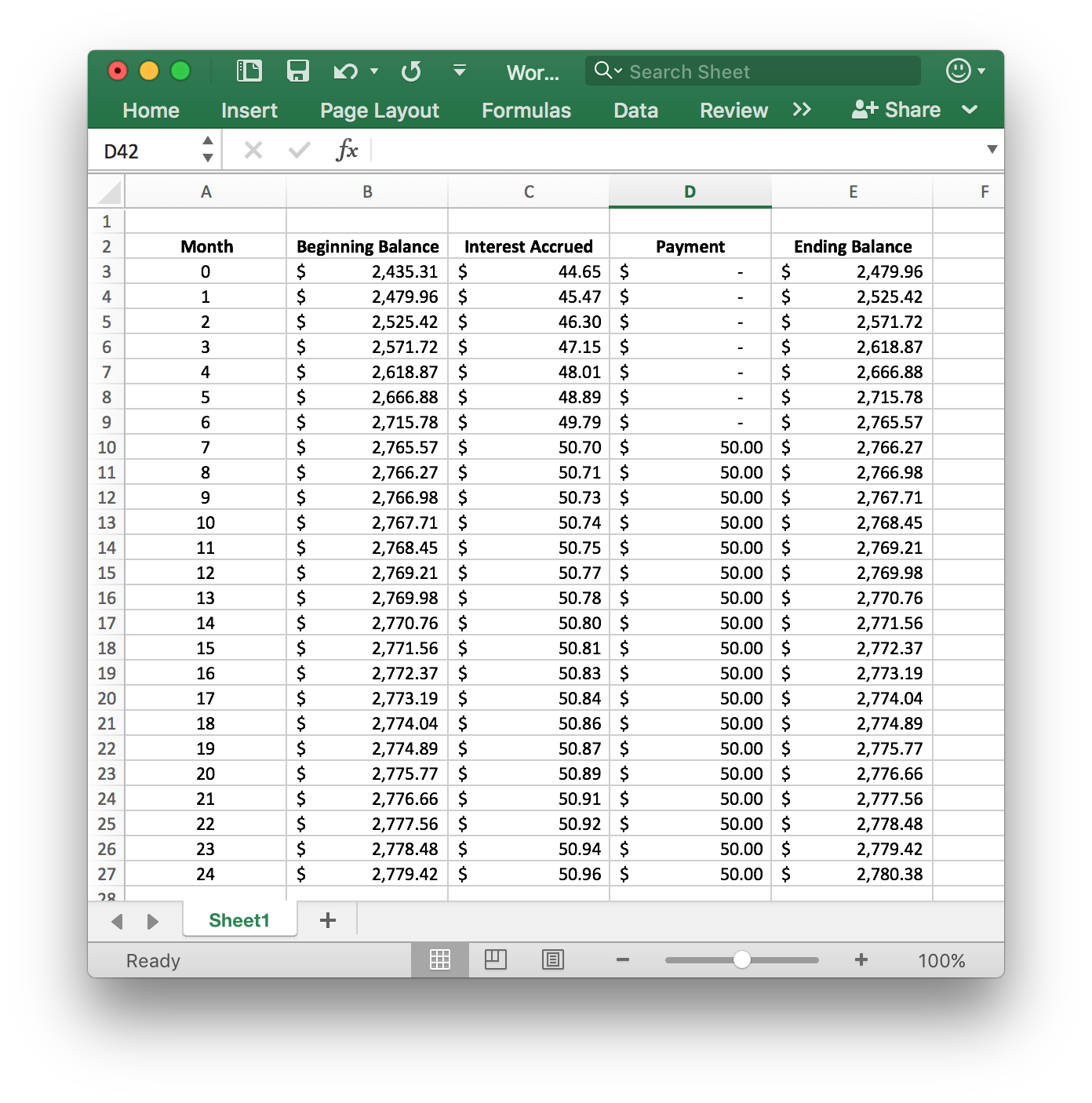The width and height of the screenshot is (1092, 1103).
Task: Open the Share dropdown chevron
Action: (970, 110)
